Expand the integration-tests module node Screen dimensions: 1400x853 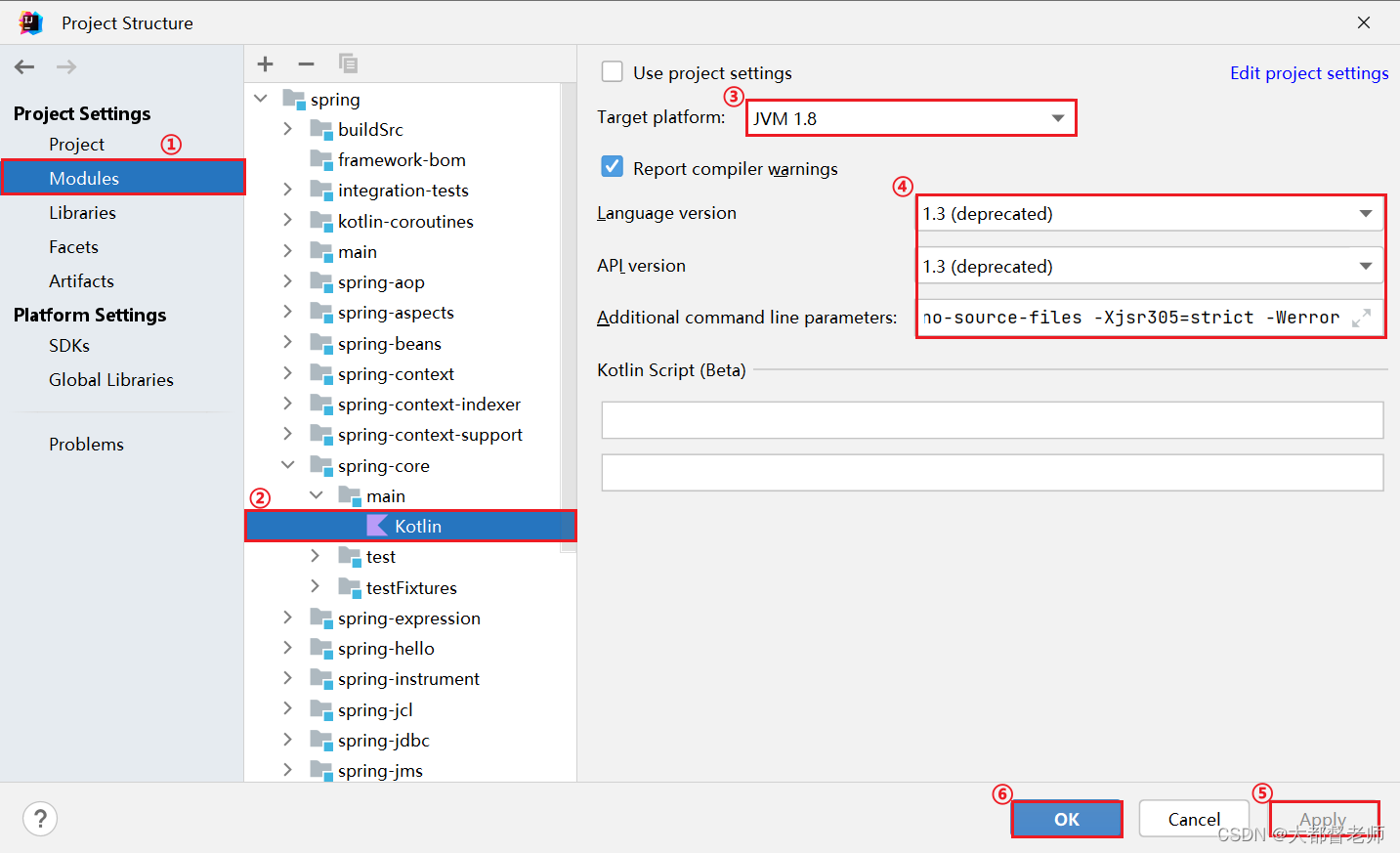click(x=287, y=190)
